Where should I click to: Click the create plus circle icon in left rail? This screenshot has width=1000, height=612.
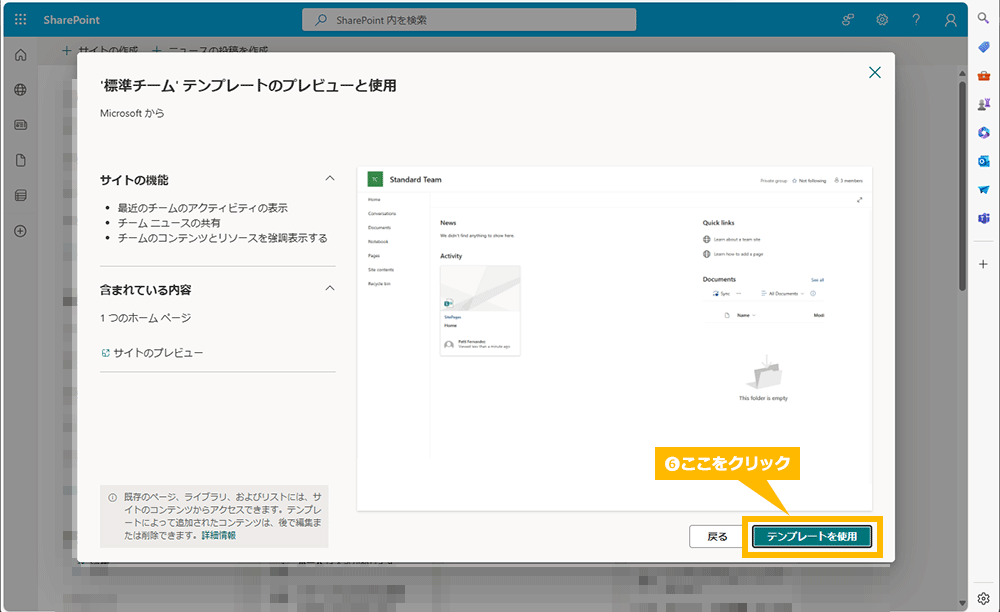click(20, 231)
